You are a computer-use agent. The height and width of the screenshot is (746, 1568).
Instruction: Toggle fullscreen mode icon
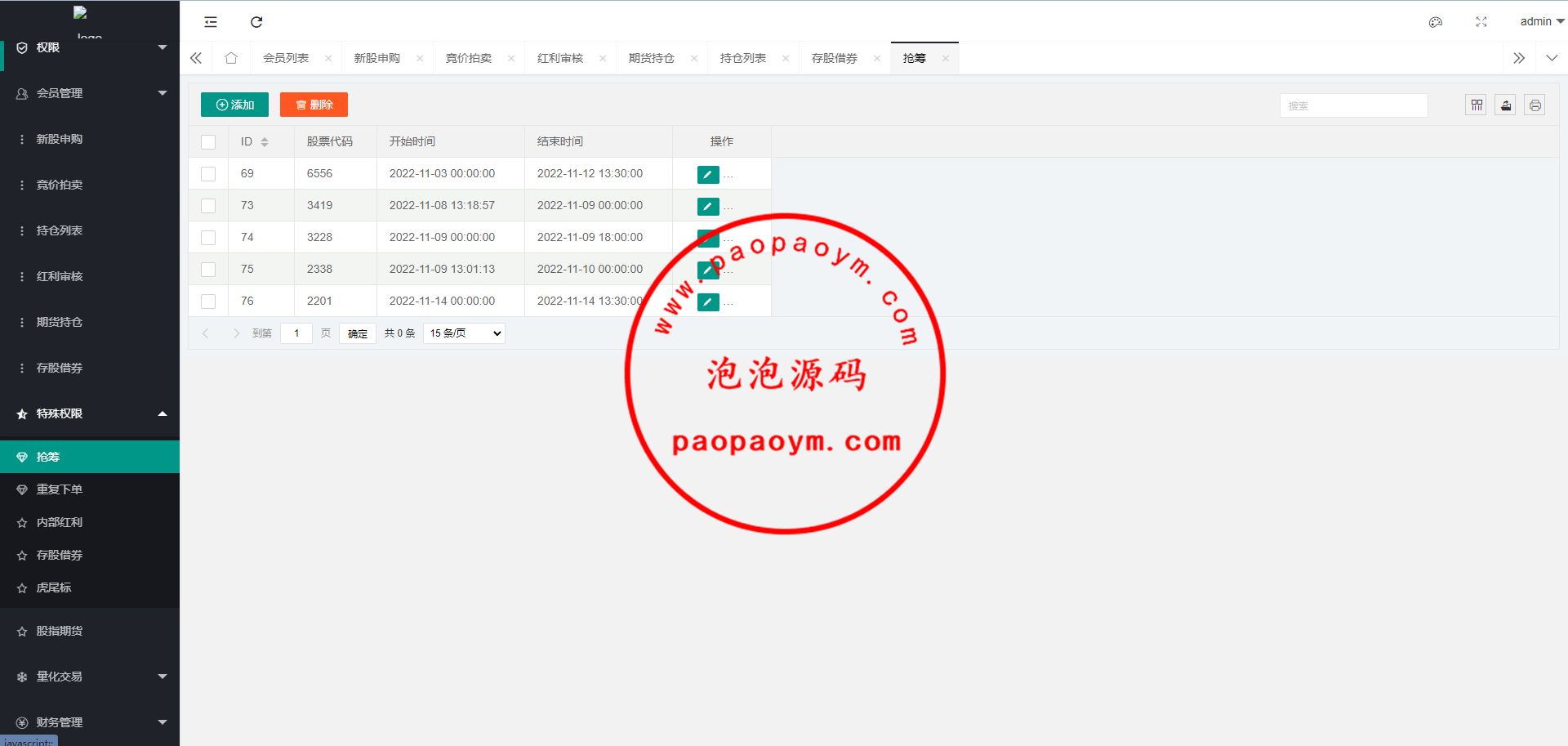(1481, 22)
